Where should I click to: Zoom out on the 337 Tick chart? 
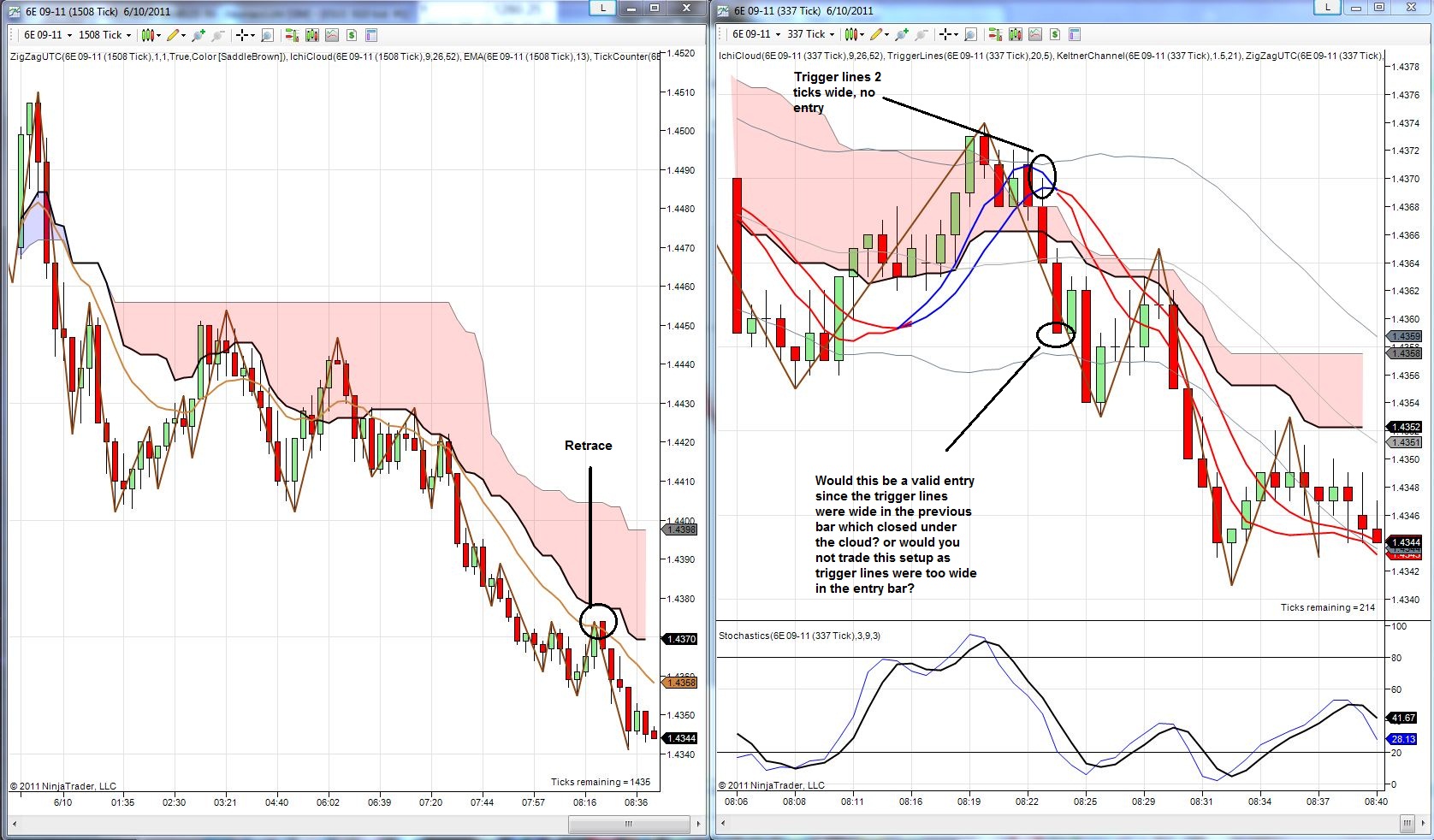click(x=921, y=34)
